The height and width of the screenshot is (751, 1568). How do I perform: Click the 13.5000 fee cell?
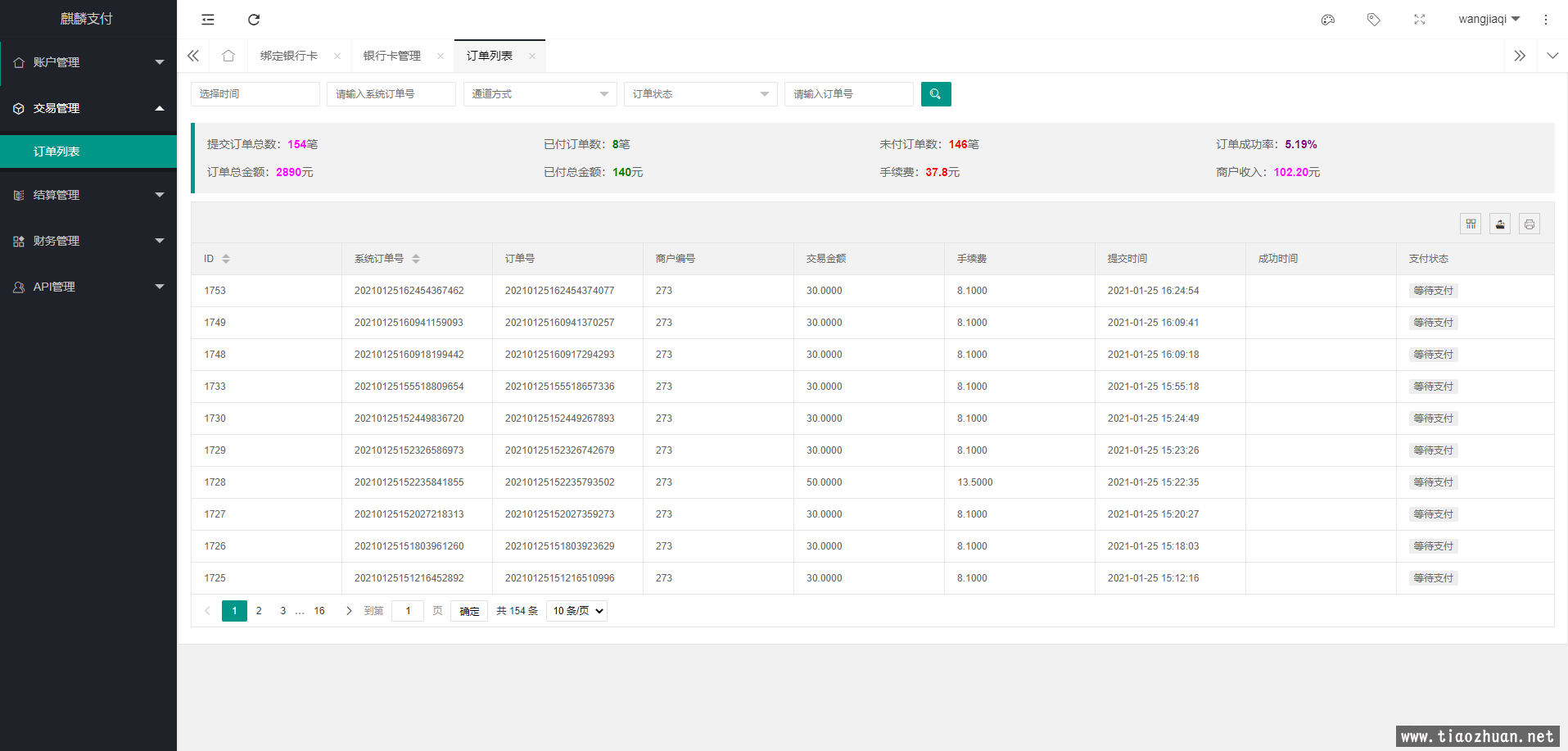975,482
